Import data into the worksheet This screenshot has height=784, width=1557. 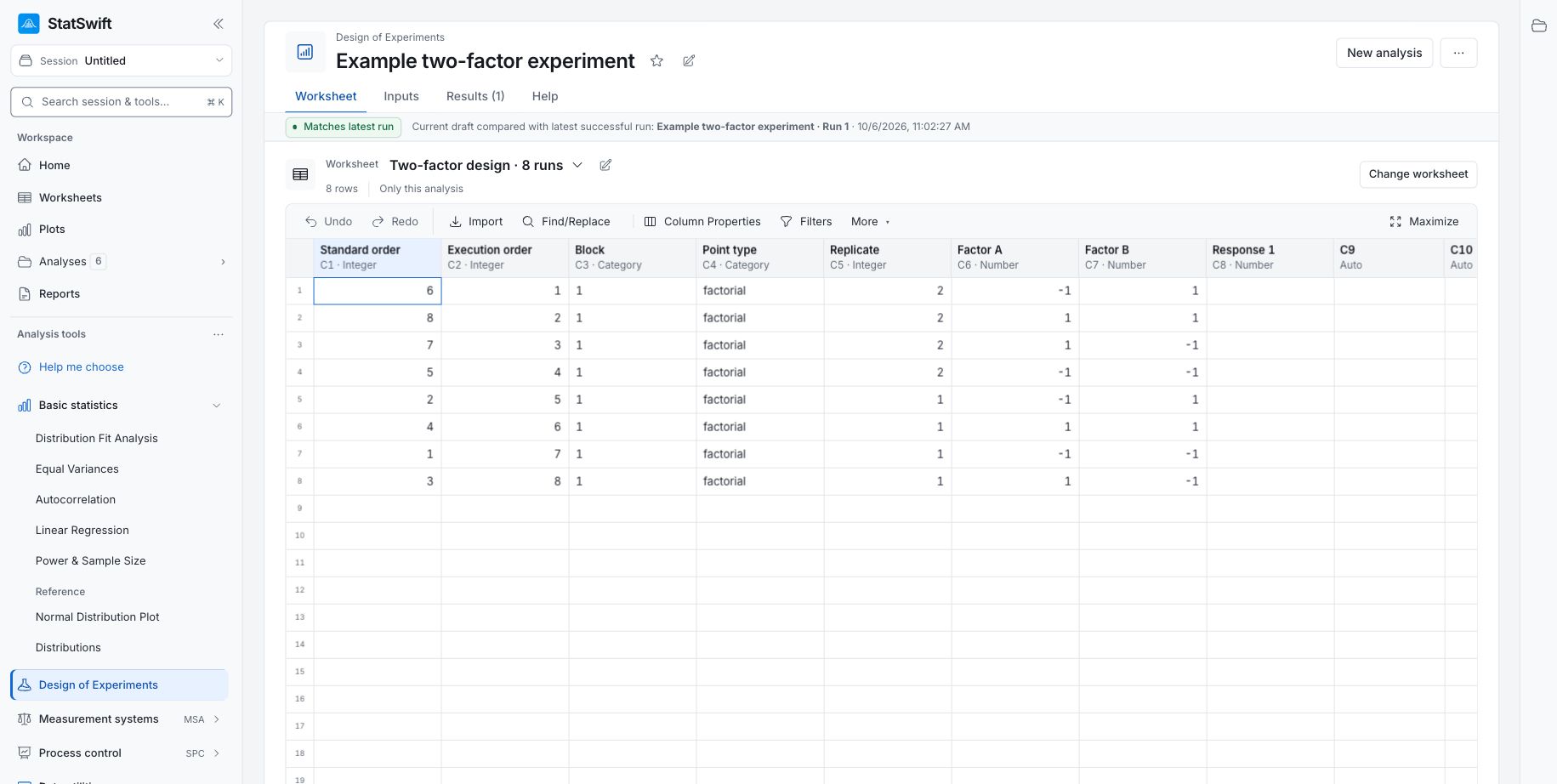[x=476, y=221]
